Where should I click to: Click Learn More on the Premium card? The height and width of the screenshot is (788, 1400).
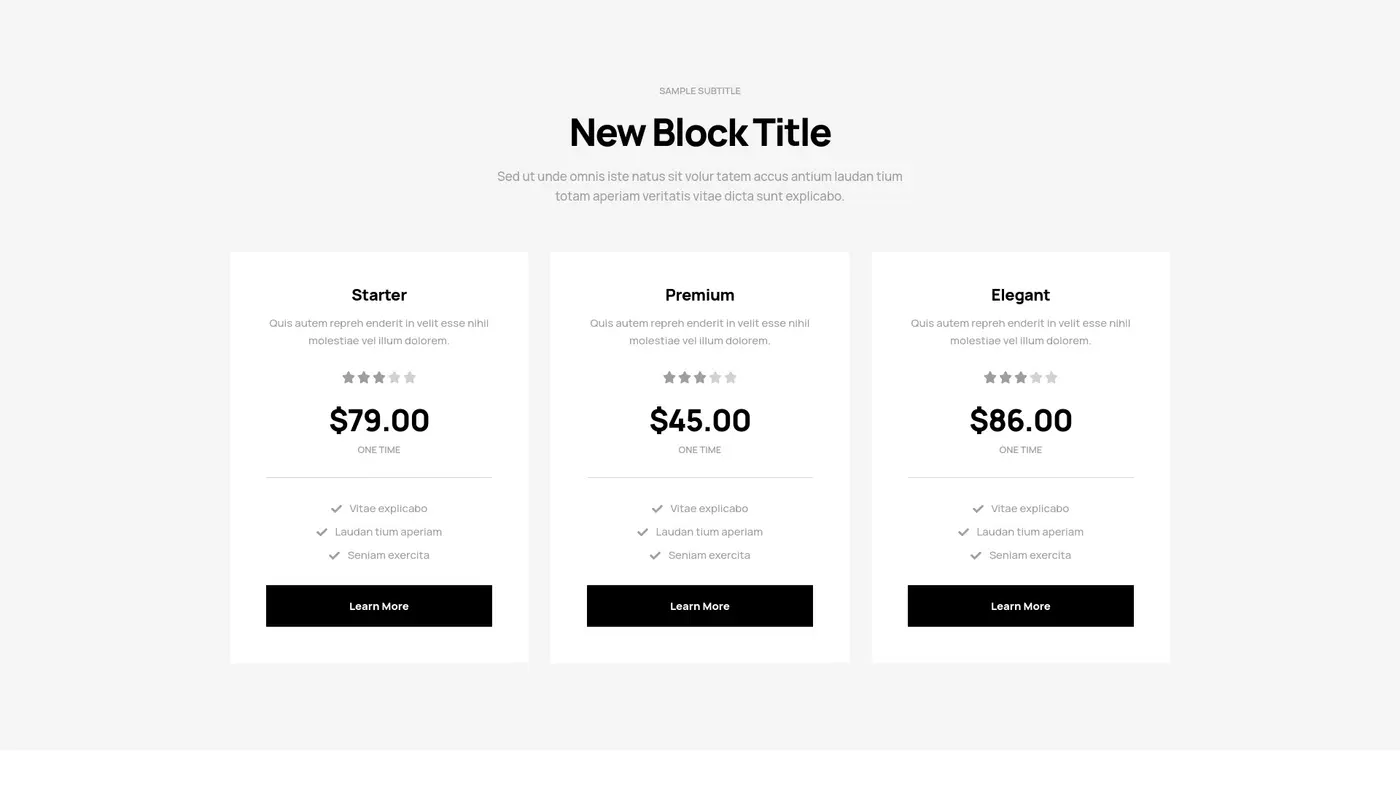[699, 605]
